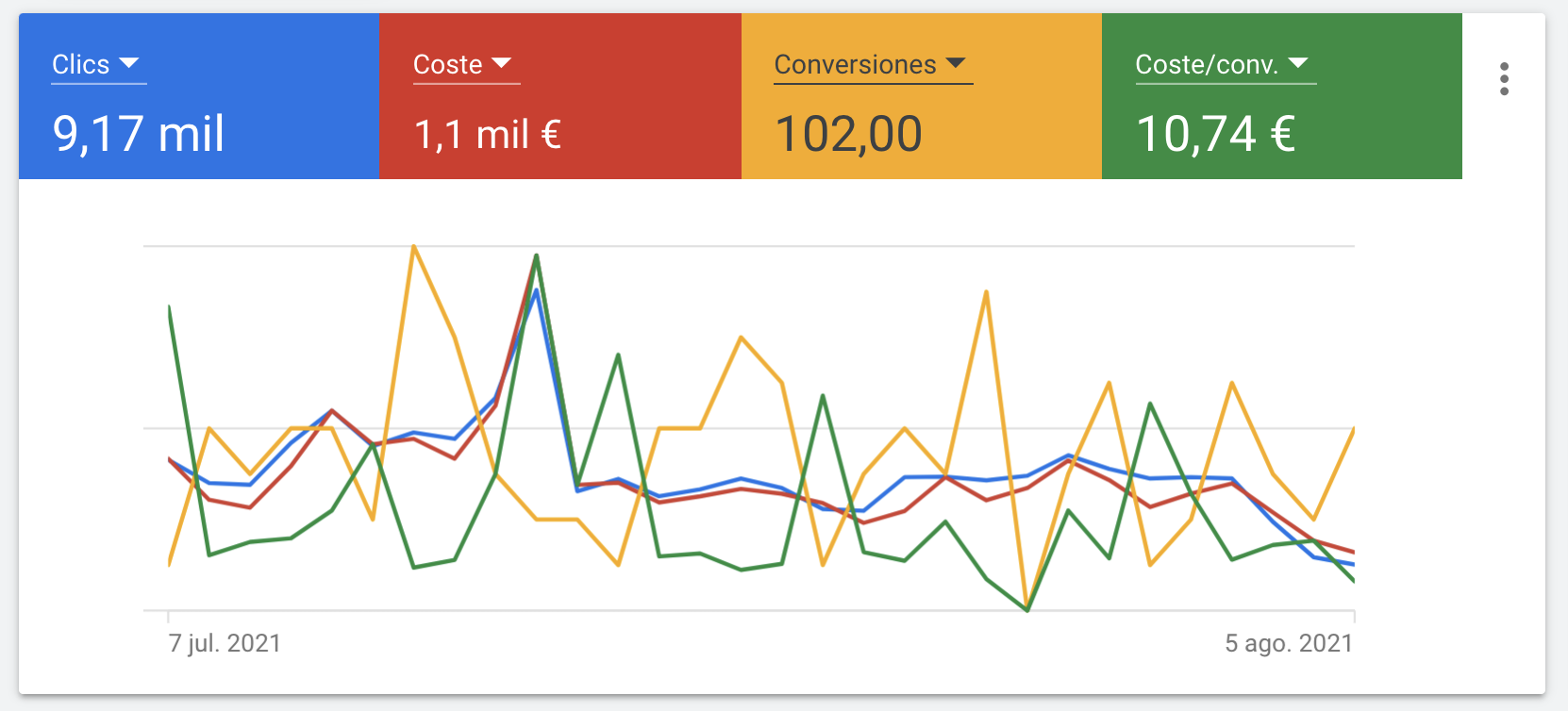Screen dimensions: 1568x711
Task: Open the Coste/conv. metric dropdown
Action: point(1226,65)
